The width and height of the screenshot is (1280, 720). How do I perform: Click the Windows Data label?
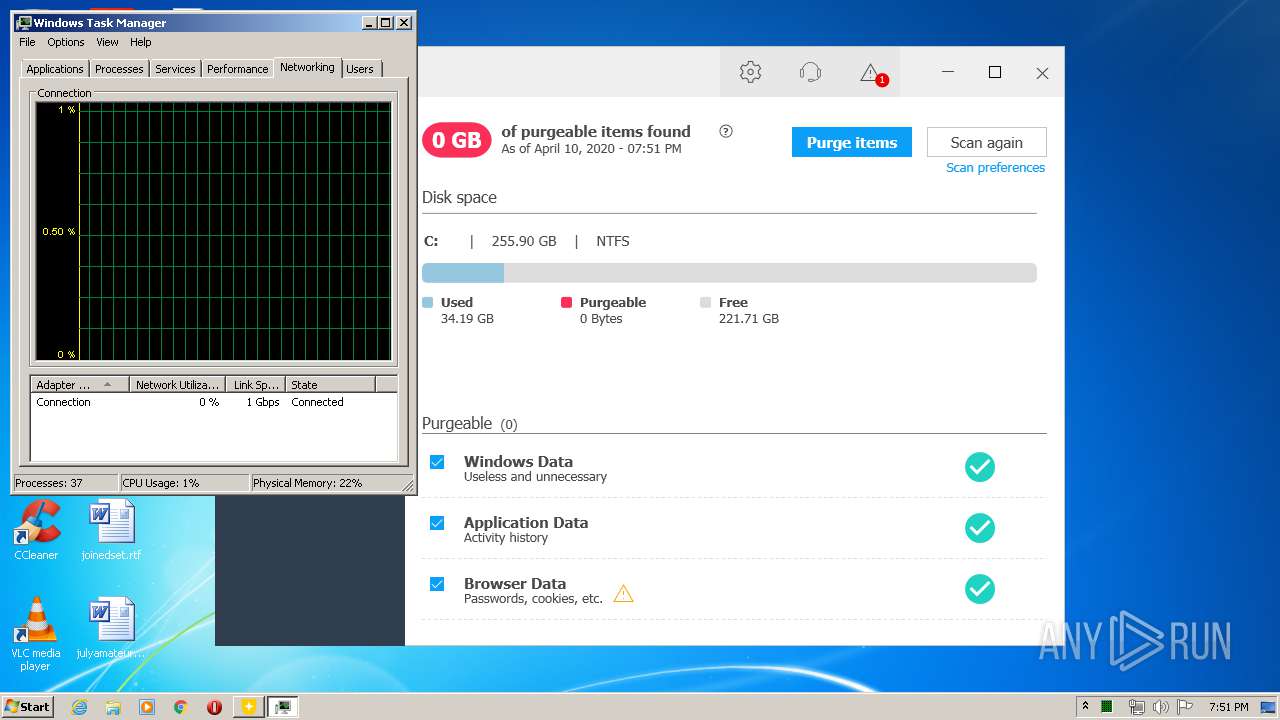(x=518, y=461)
